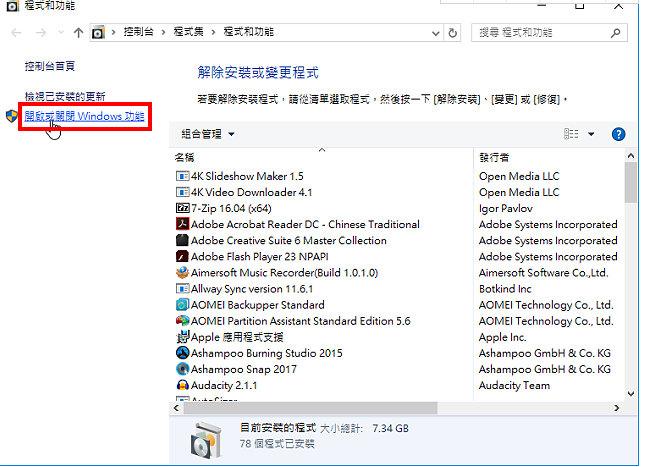Click the Apple 應用程式支援 icon
The height and width of the screenshot is (467, 646).
(x=182, y=337)
